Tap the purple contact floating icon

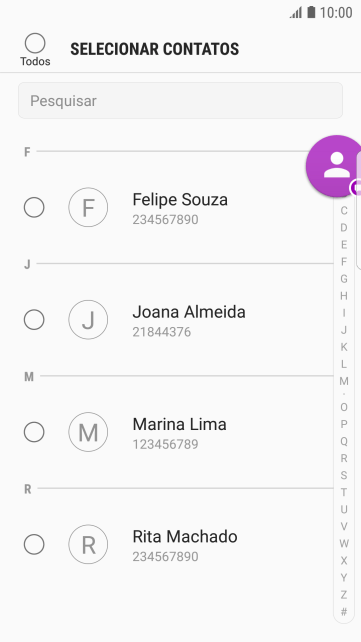point(335,166)
